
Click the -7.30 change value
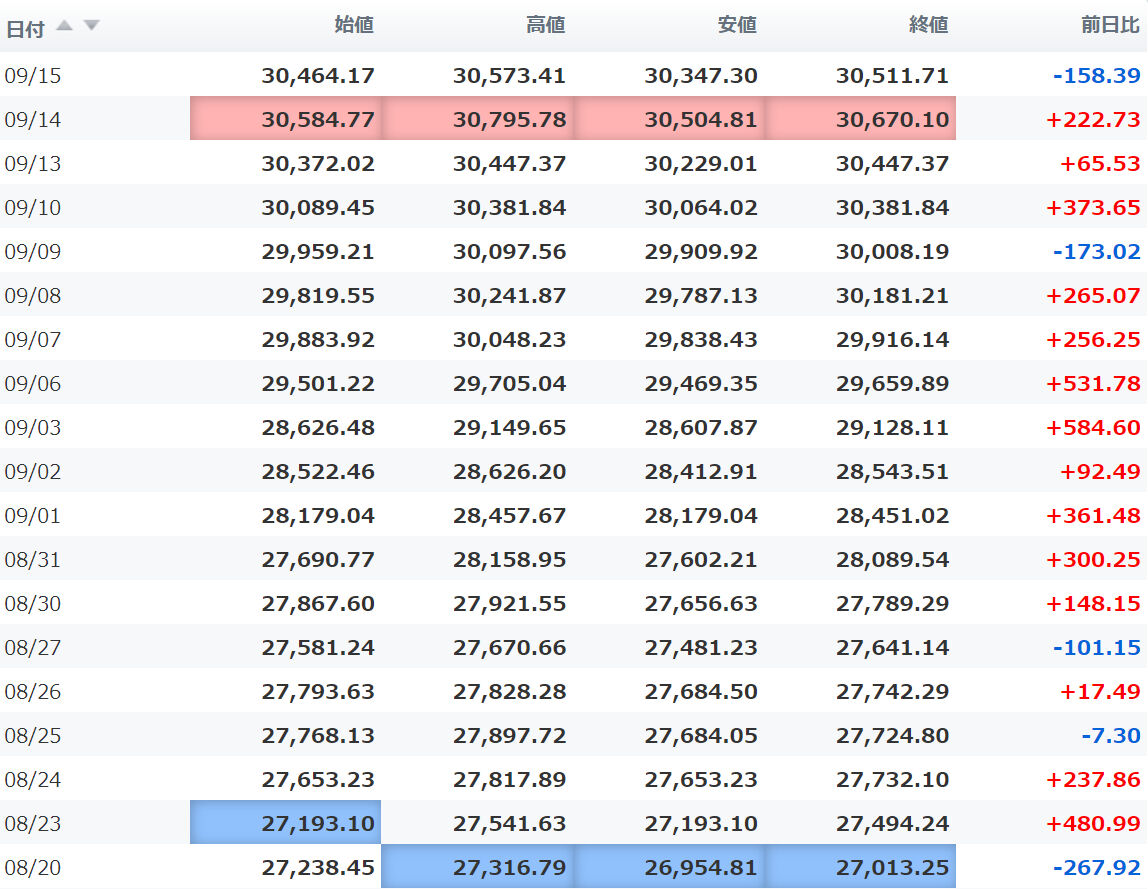pyautogui.click(x=1111, y=735)
